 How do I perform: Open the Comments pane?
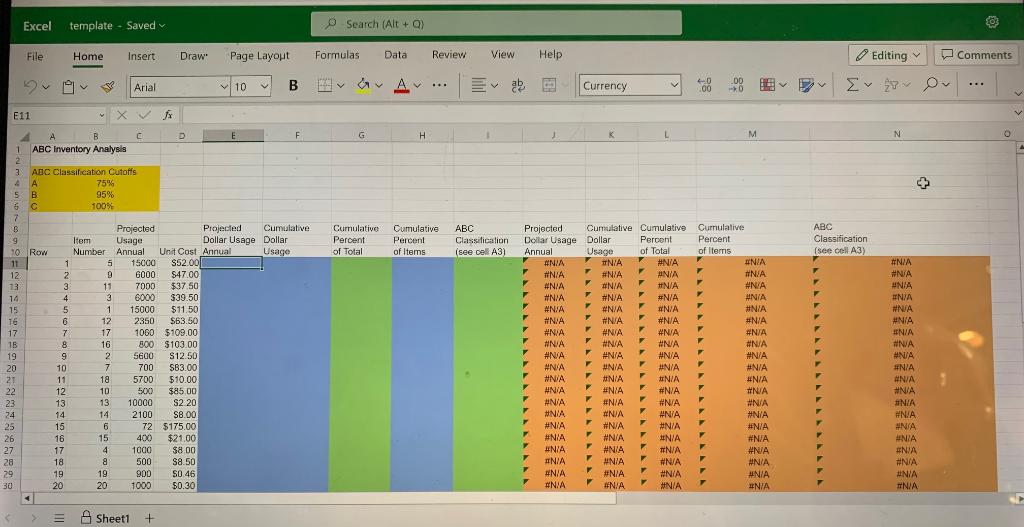click(x=976, y=55)
